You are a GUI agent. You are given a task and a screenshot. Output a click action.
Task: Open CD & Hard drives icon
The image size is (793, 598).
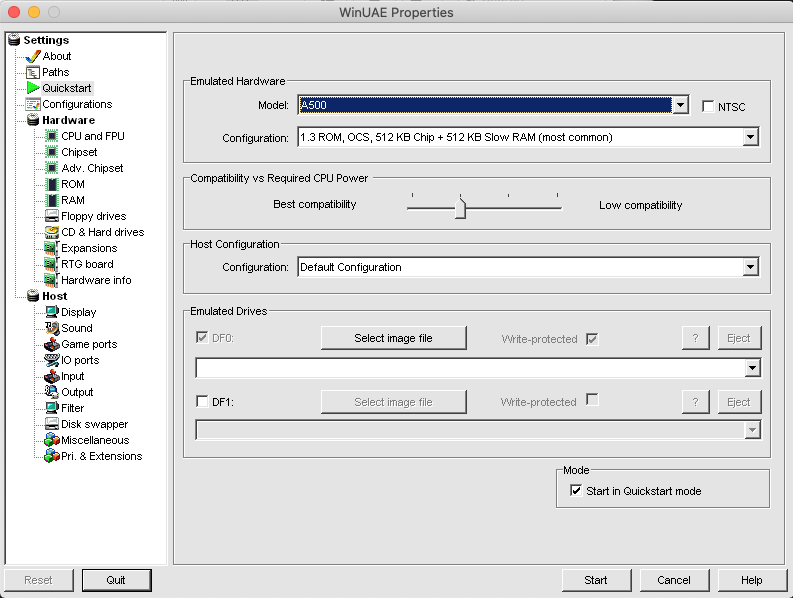(x=52, y=232)
